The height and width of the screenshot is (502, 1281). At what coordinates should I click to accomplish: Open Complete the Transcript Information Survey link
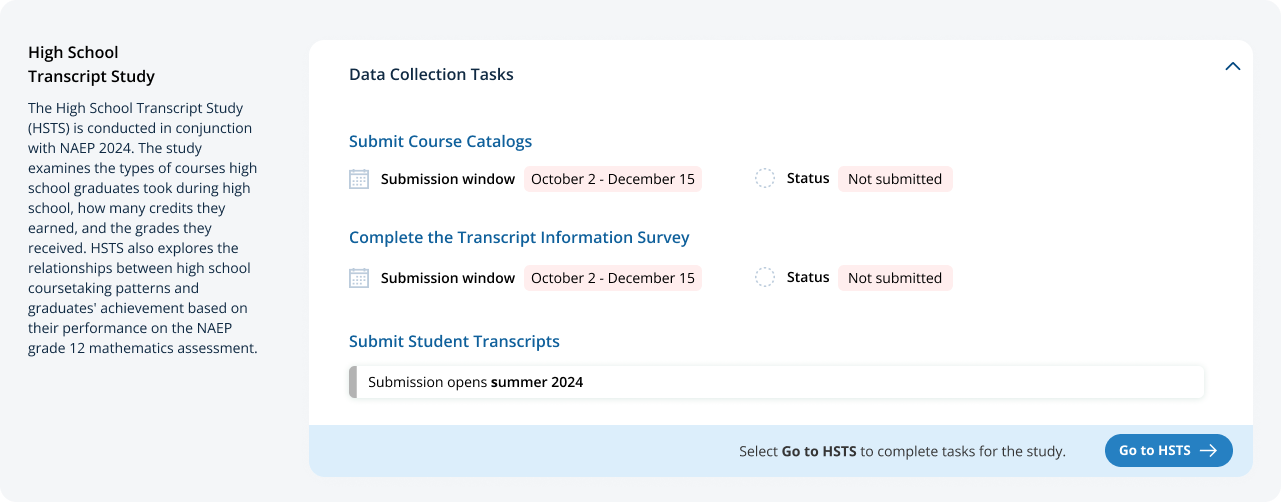click(519, 238)
